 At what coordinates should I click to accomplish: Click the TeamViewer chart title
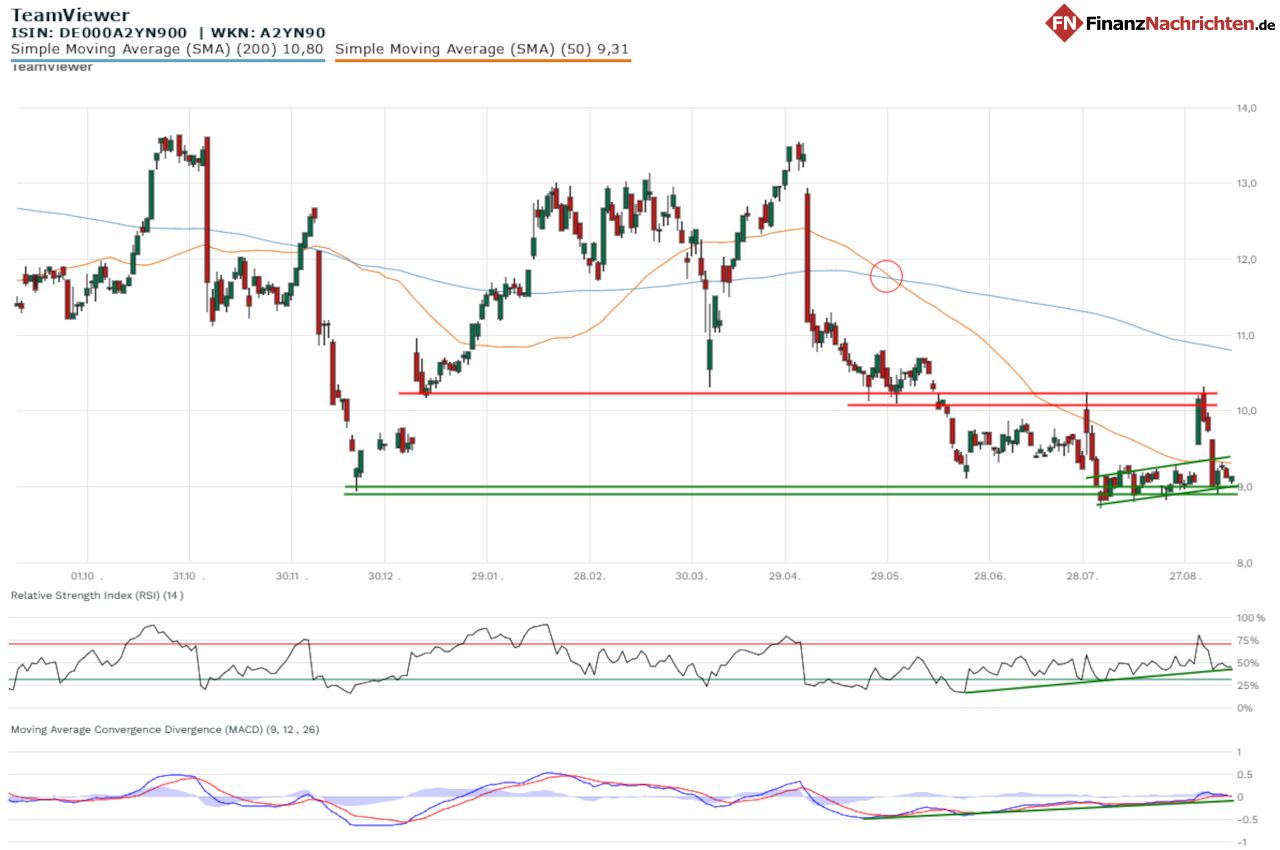pyautogui.click(x=70, y=15)
